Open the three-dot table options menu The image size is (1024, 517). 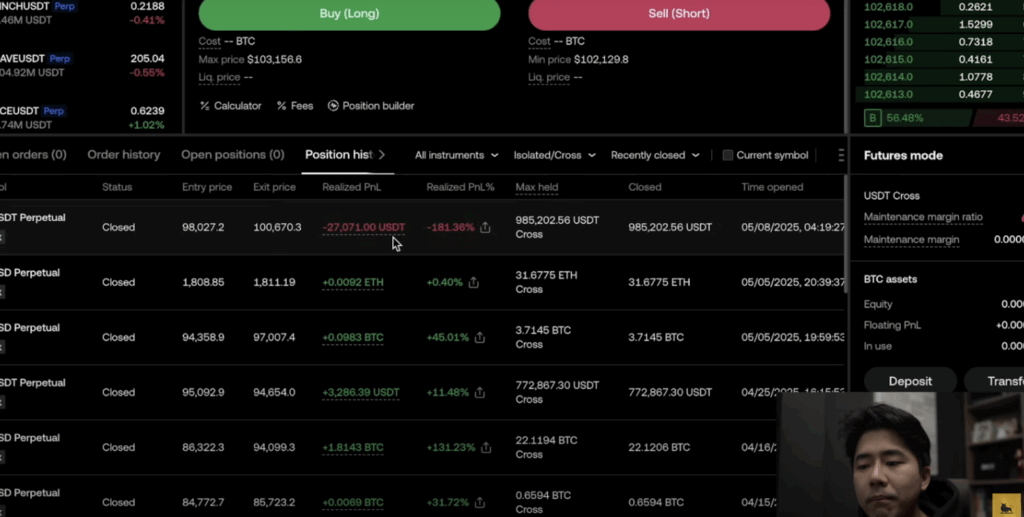pos(841,155)
